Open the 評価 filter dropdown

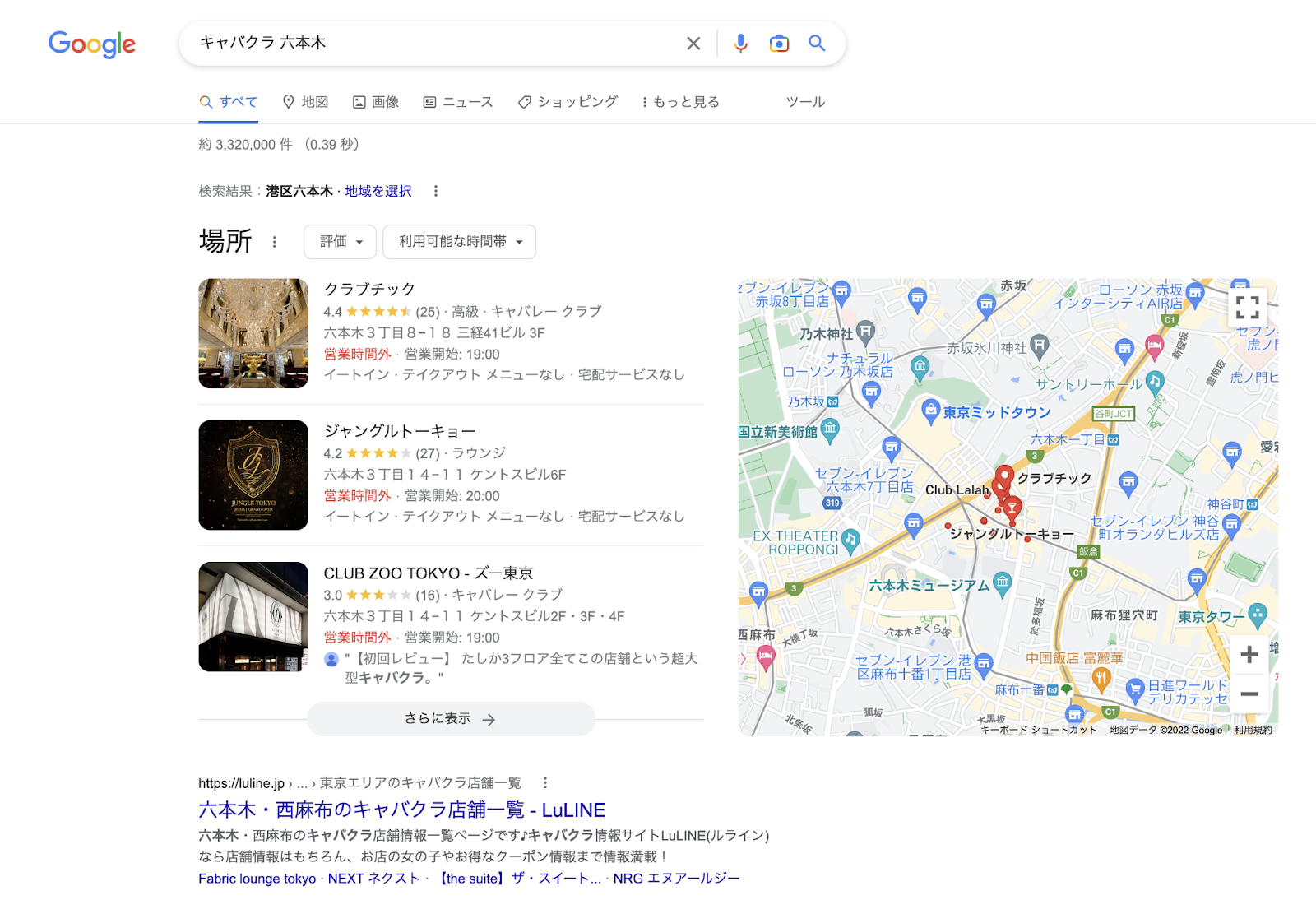coord(340,242)
